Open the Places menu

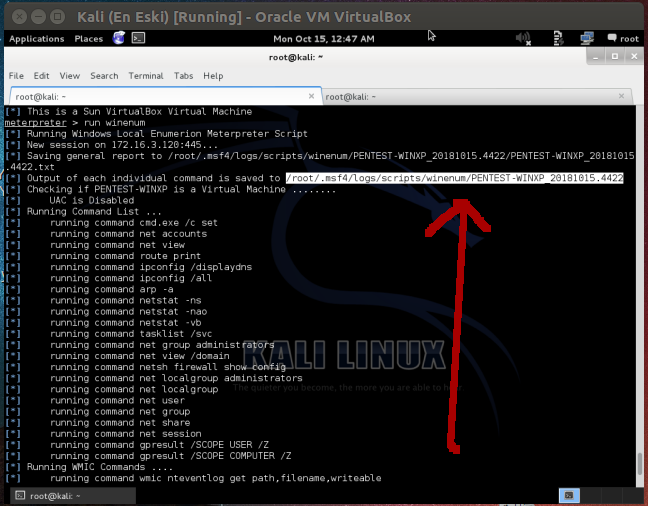click(x=88, y=39)
